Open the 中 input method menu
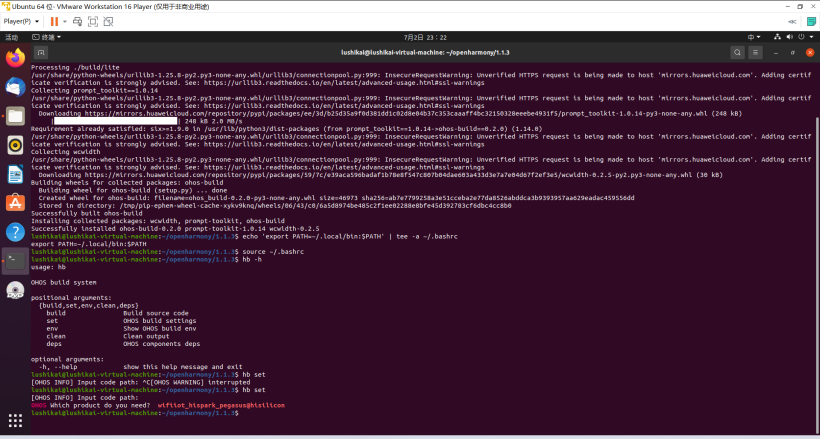 click(x=754, y=37)
